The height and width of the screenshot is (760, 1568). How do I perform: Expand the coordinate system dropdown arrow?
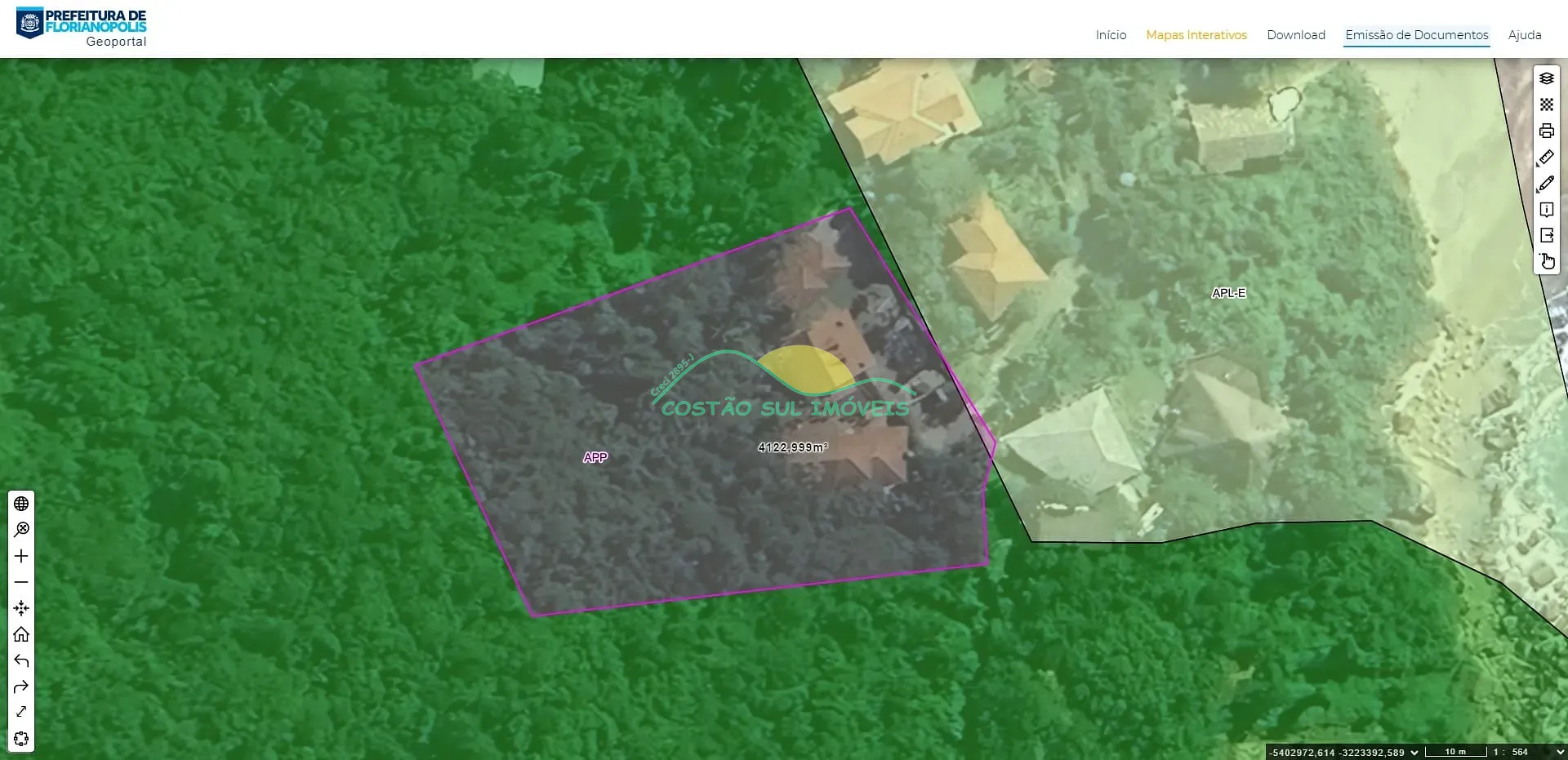click(1414, 752)
